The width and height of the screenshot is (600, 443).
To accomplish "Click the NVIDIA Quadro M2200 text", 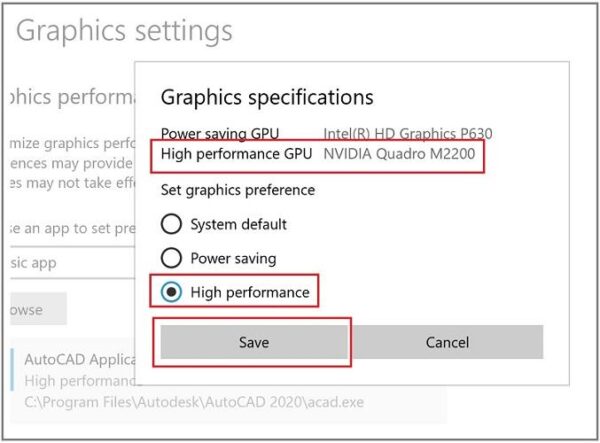I will point(399,155).
